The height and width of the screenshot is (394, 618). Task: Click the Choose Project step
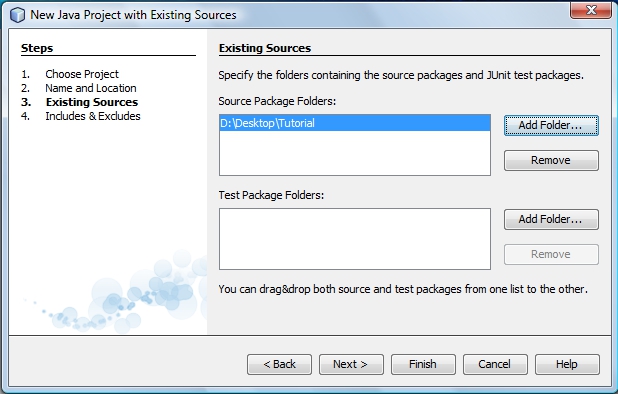tap(82, 74)
